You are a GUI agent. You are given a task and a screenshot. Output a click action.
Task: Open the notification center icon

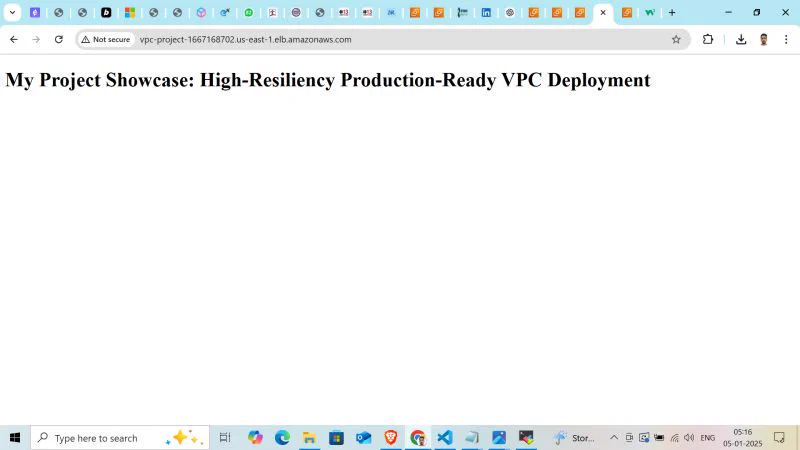[x=779, y=438]
